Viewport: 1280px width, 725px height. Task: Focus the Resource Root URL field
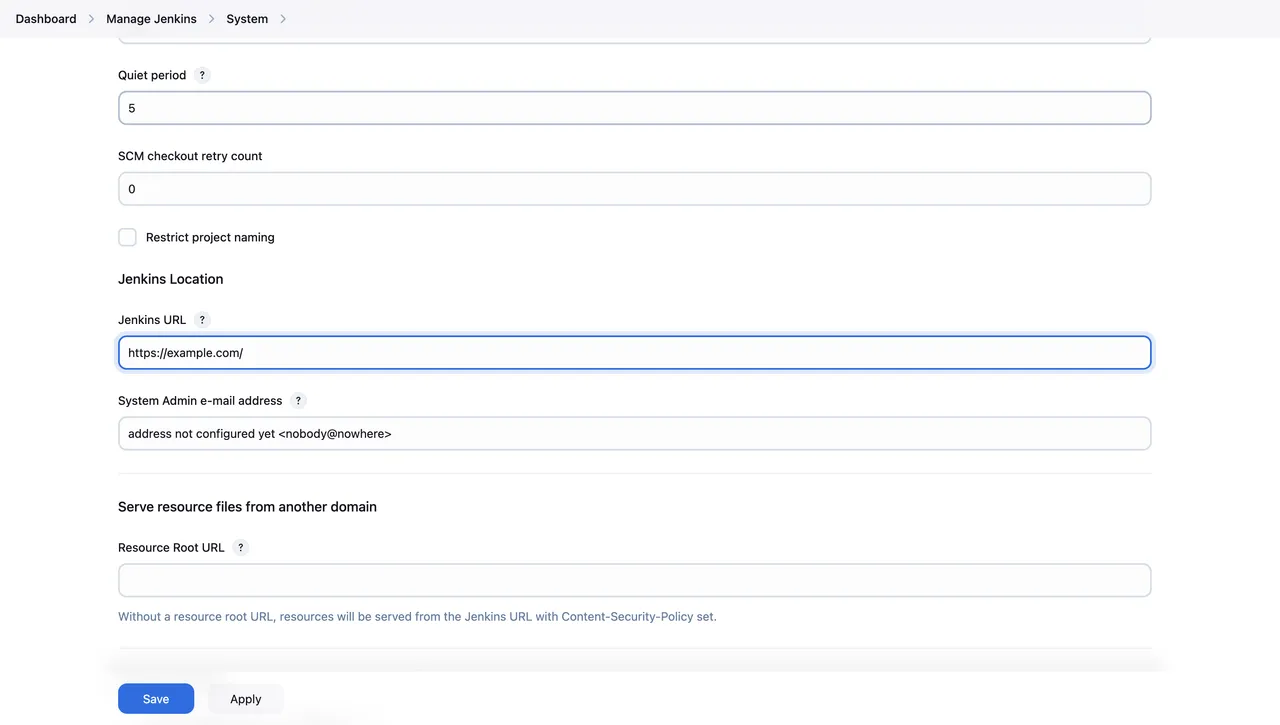point(635,581)
